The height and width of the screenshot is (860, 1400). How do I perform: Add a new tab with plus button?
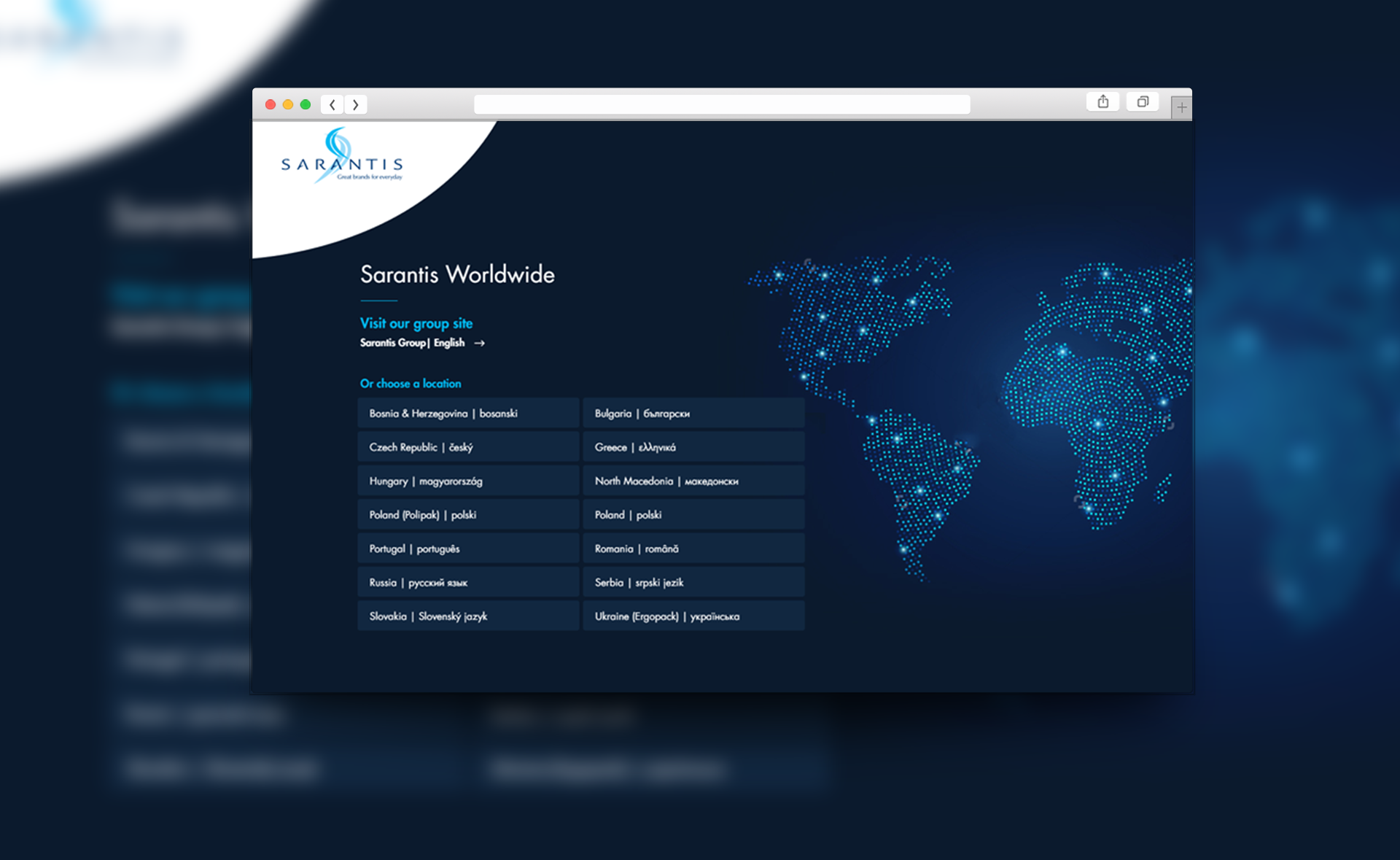pos(1181,107)
